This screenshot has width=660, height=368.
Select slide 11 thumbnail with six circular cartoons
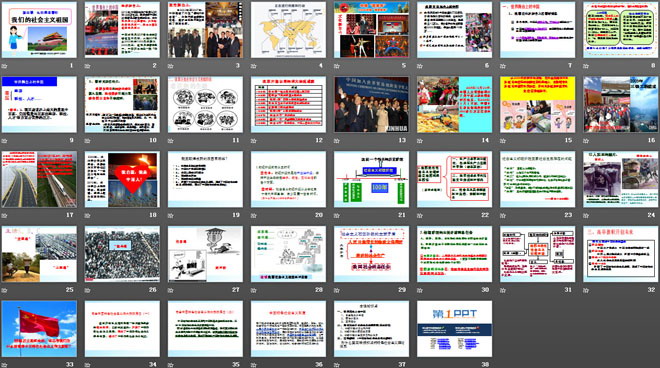pos(205,104)
